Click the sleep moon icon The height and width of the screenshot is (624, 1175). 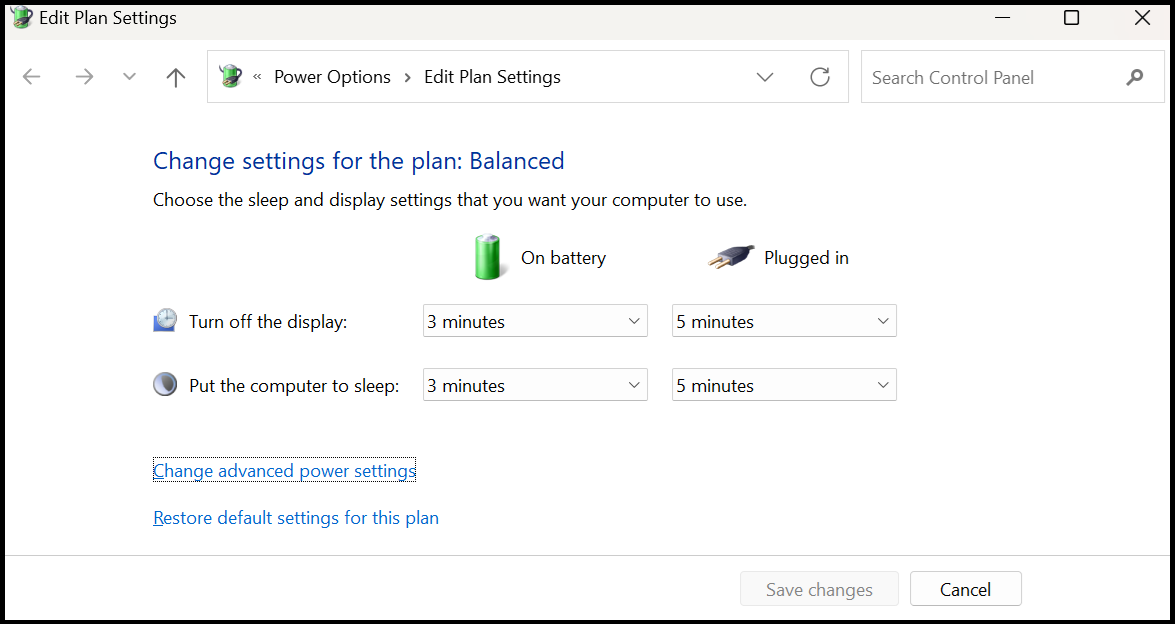pos(164,385)
